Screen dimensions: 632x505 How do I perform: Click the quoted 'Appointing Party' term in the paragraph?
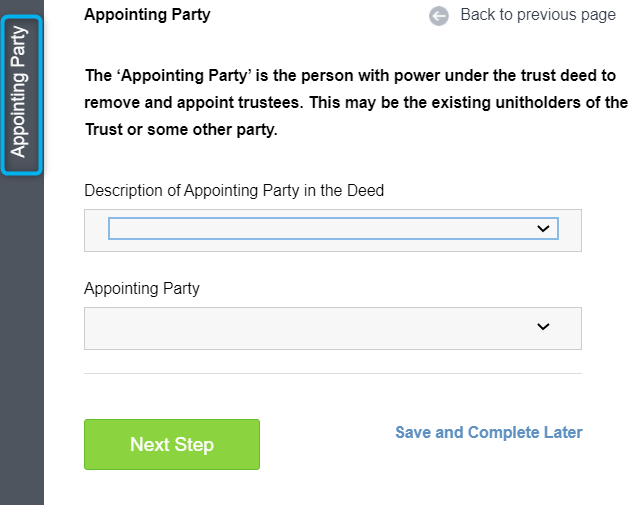tap(187, 75)
